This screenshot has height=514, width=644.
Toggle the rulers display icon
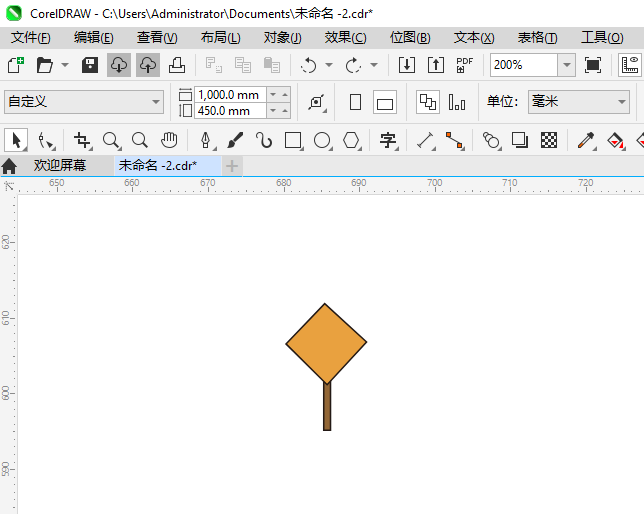(x=630, y=65)
